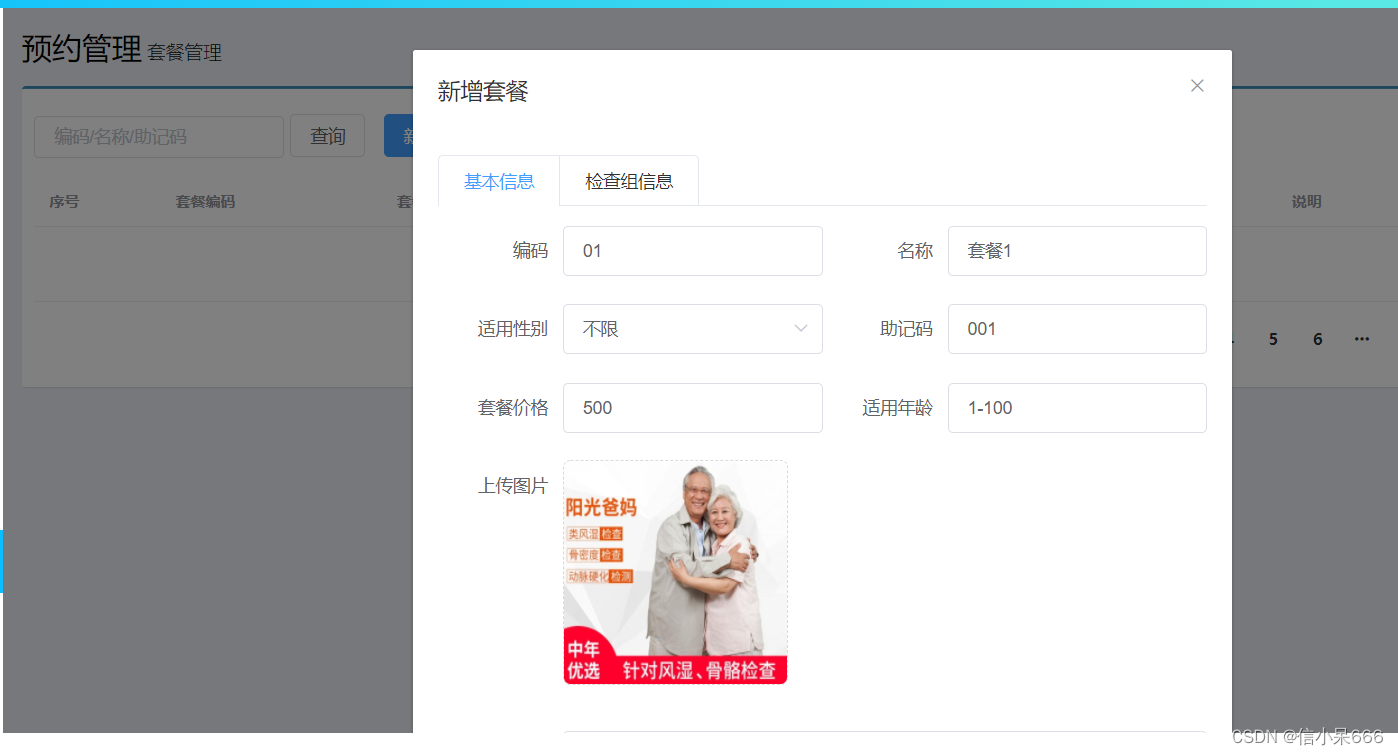Click the chevron arrow on 适用性别 selector
This screenshot has width=1398, height=755.
800,328
